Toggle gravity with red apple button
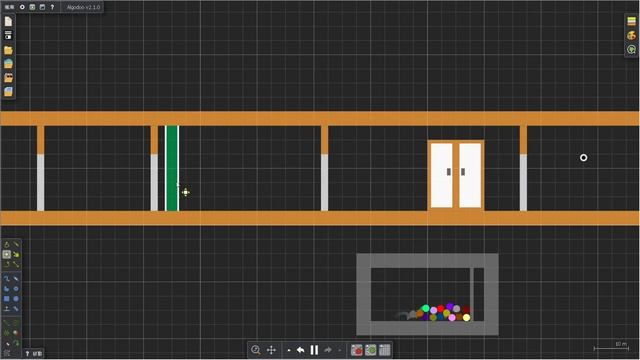Screen dimensions: 640x360 [x=357, y=350]
